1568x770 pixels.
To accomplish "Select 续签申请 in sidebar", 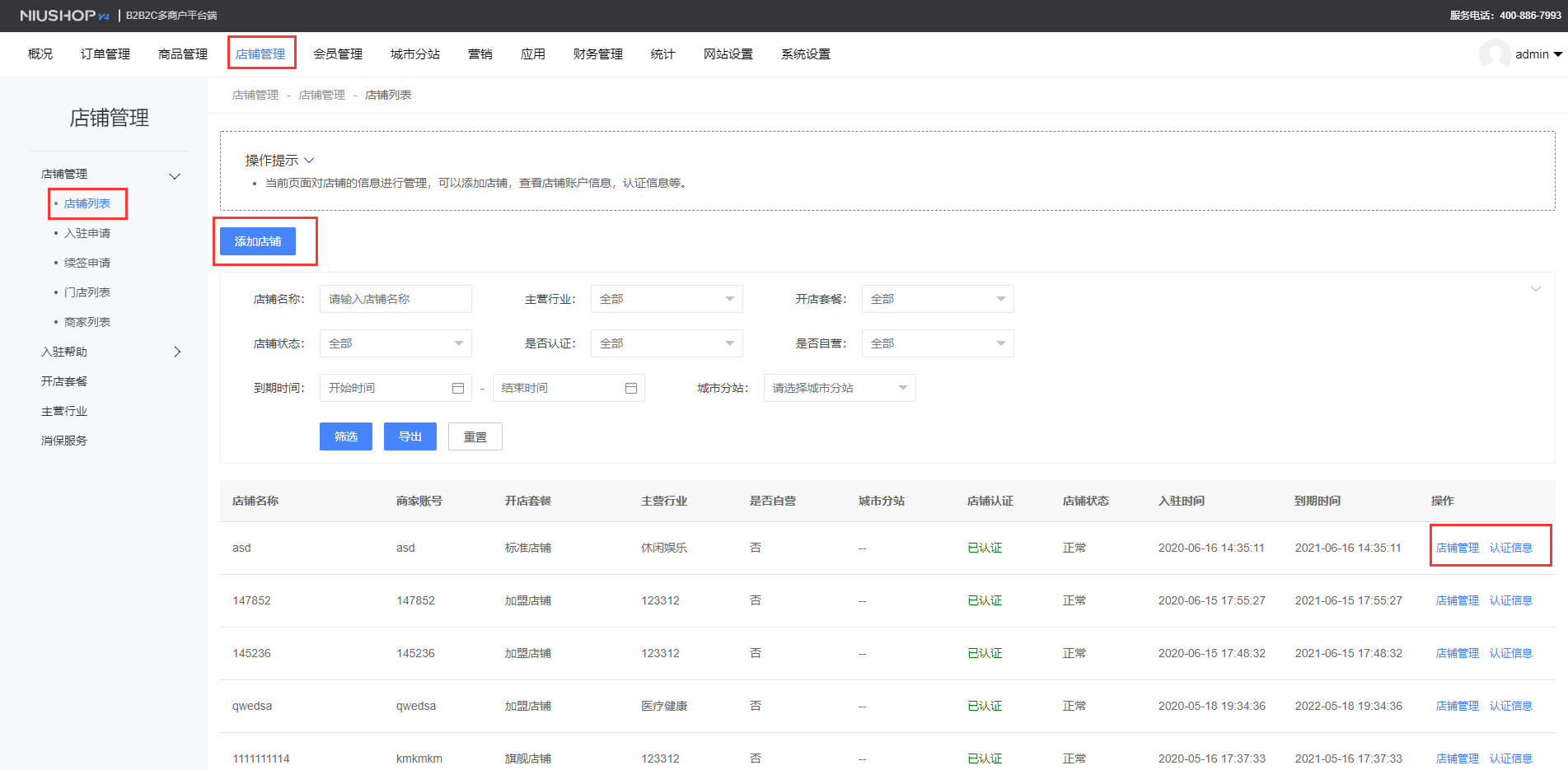I will coord(87,263).
